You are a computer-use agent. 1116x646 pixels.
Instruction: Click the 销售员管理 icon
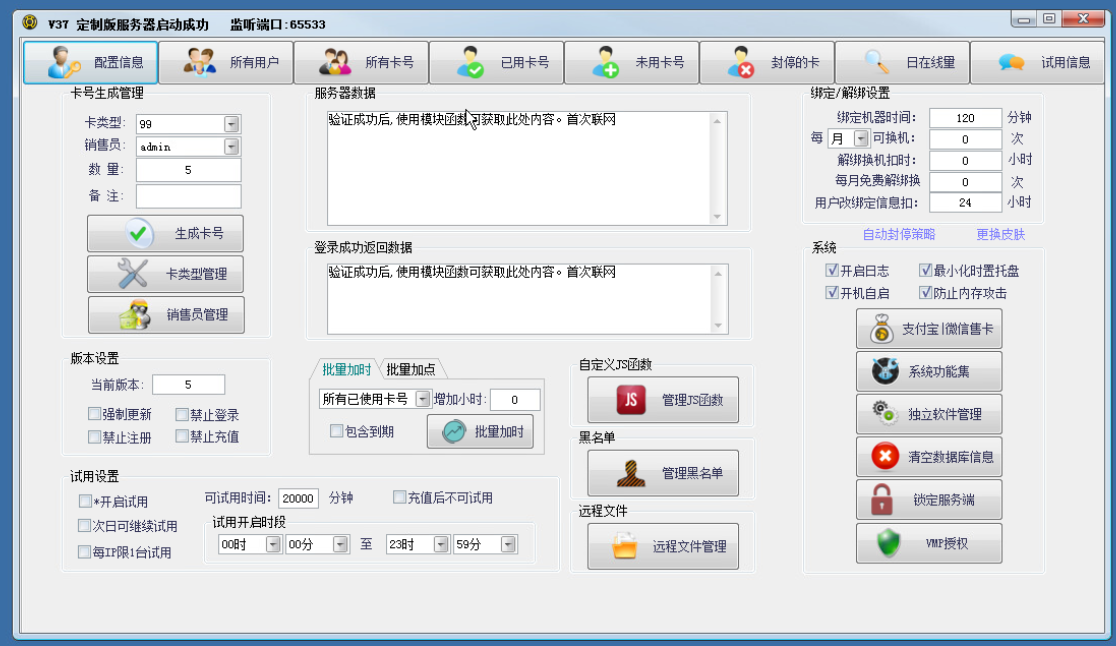(x=134, y=315)
